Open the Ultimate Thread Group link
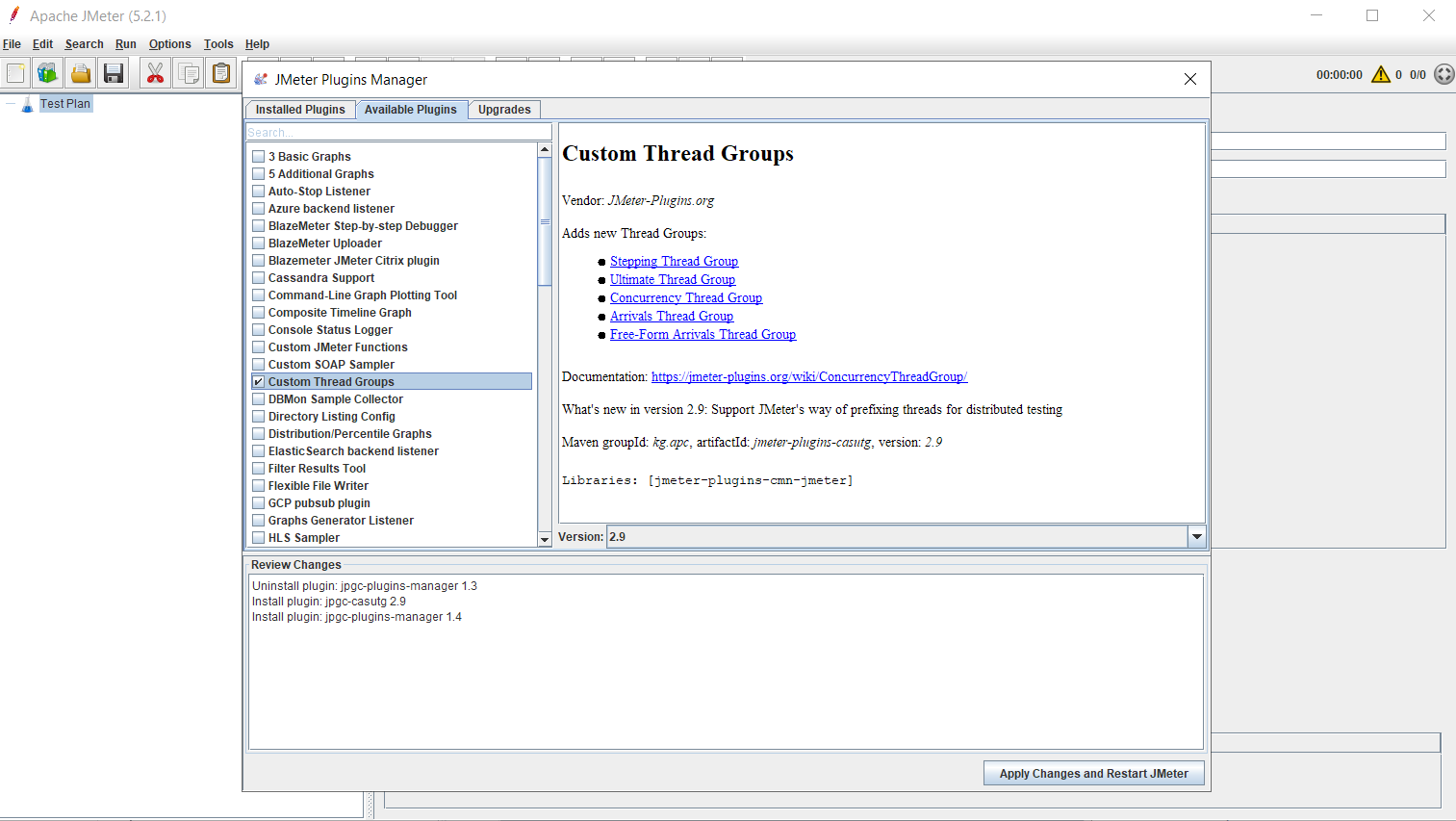 [673, 279]
